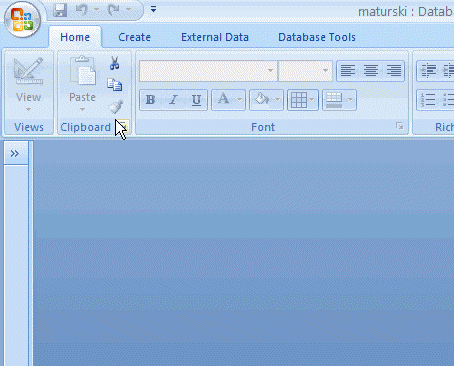Click the Undo arrow icon
The width and height of the screenshot is (454, 366).
pyautogui.click(x=82, y=10)
